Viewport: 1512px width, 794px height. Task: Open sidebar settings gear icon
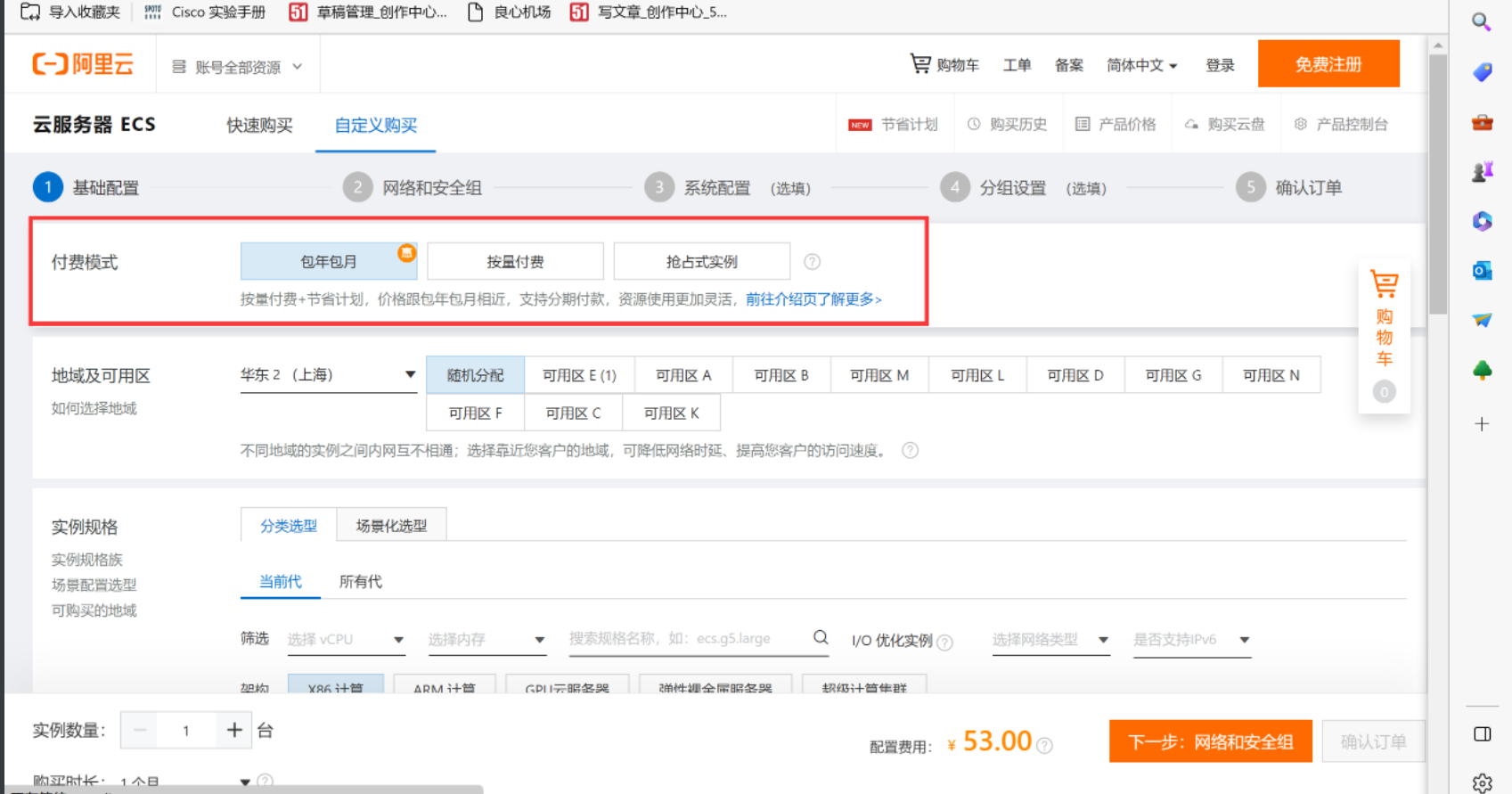(1482, 782)
